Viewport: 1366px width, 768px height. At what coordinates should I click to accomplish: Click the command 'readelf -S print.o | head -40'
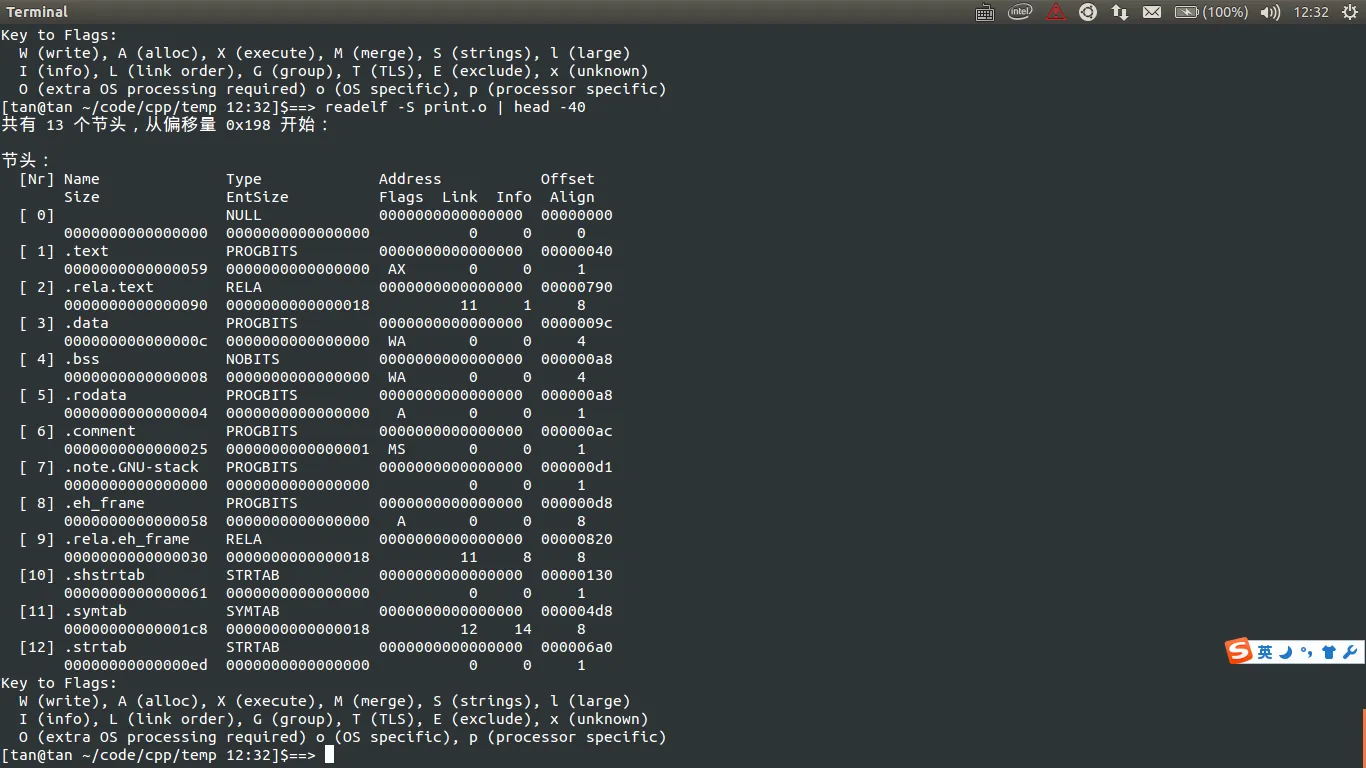[x=455, y=107]
